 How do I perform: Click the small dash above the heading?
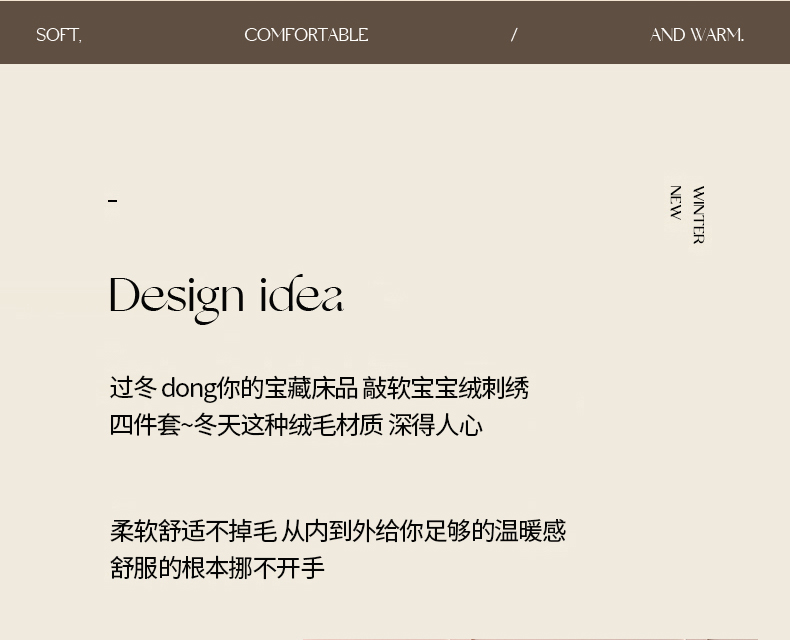click(113, 201)
